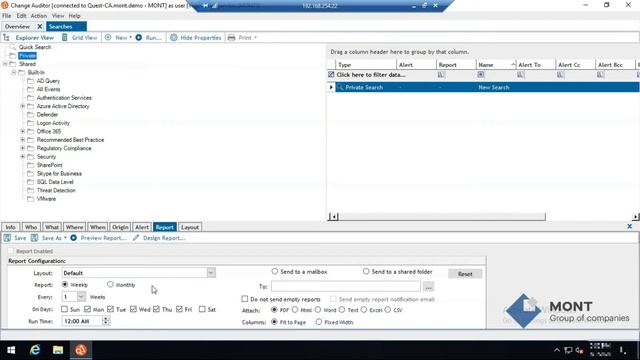Viewport: 640px width, 360px height.
Task: Select Send to a mailbox radio
Action: [275, 271]
